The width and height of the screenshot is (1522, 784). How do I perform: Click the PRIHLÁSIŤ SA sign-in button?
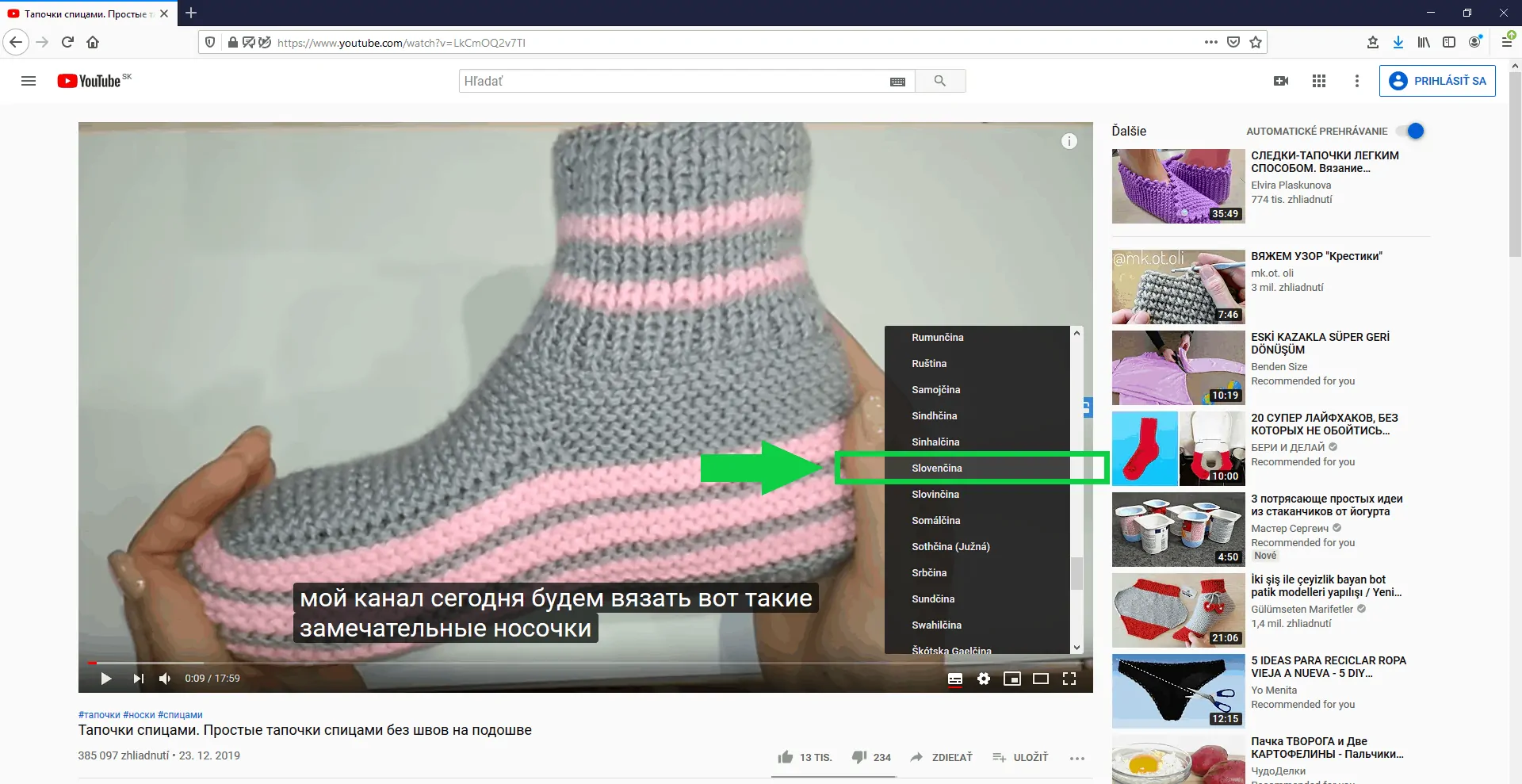(1437, 81)
